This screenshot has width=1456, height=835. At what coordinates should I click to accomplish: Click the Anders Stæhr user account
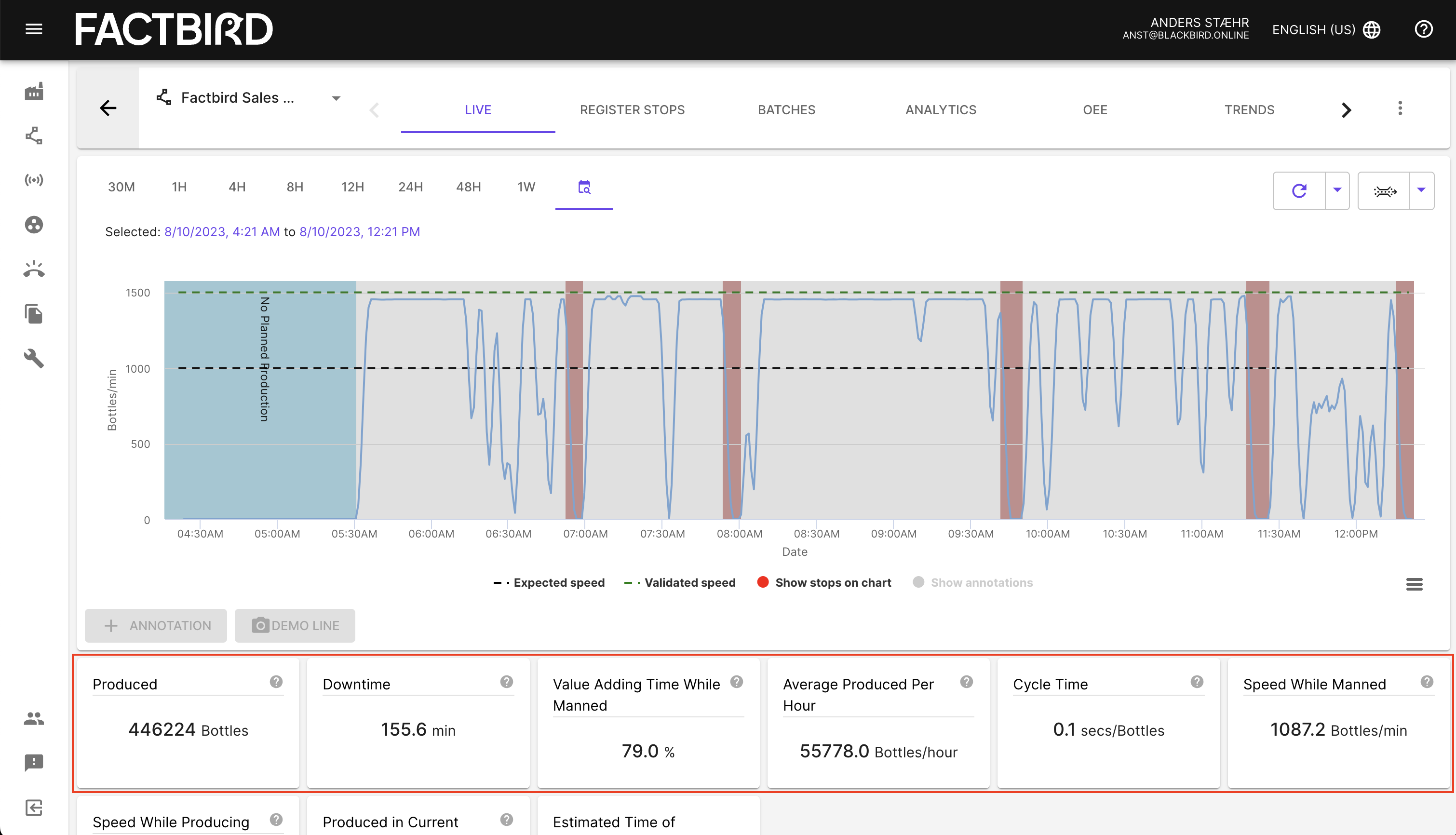tap(1186, 28)
